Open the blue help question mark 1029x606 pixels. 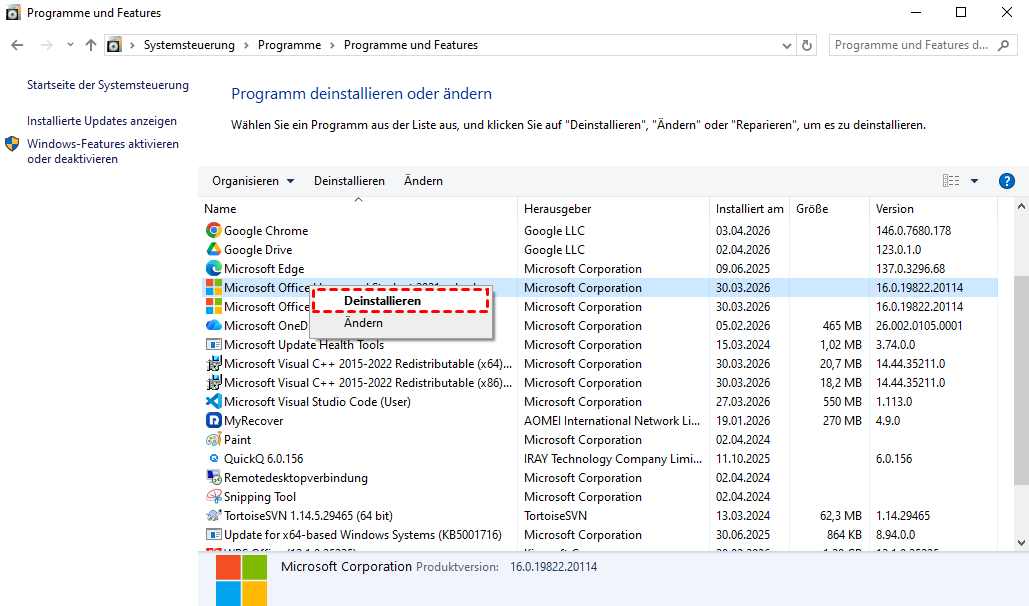coord(1007,181)
